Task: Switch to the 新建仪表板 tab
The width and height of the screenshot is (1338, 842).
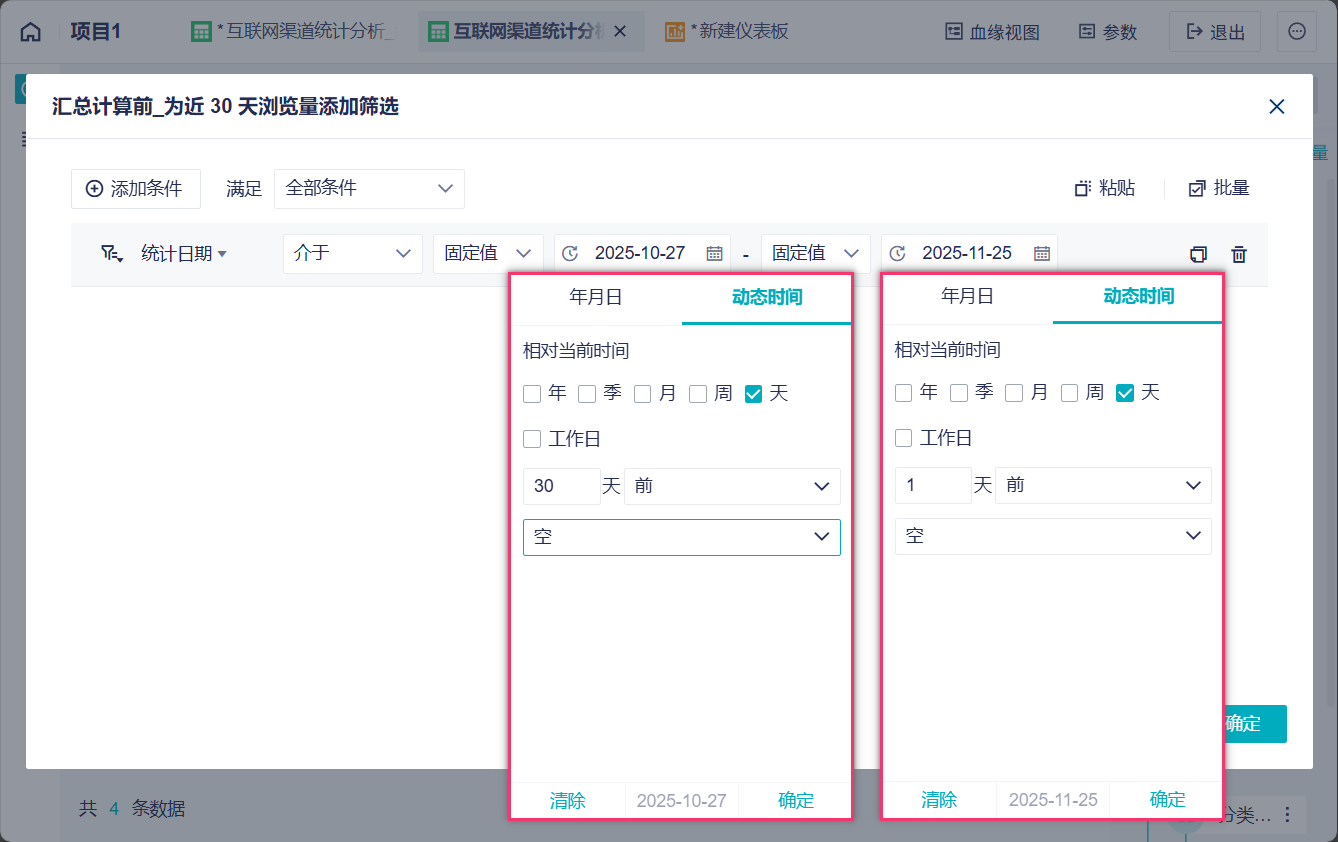Action: pos(738,32)
